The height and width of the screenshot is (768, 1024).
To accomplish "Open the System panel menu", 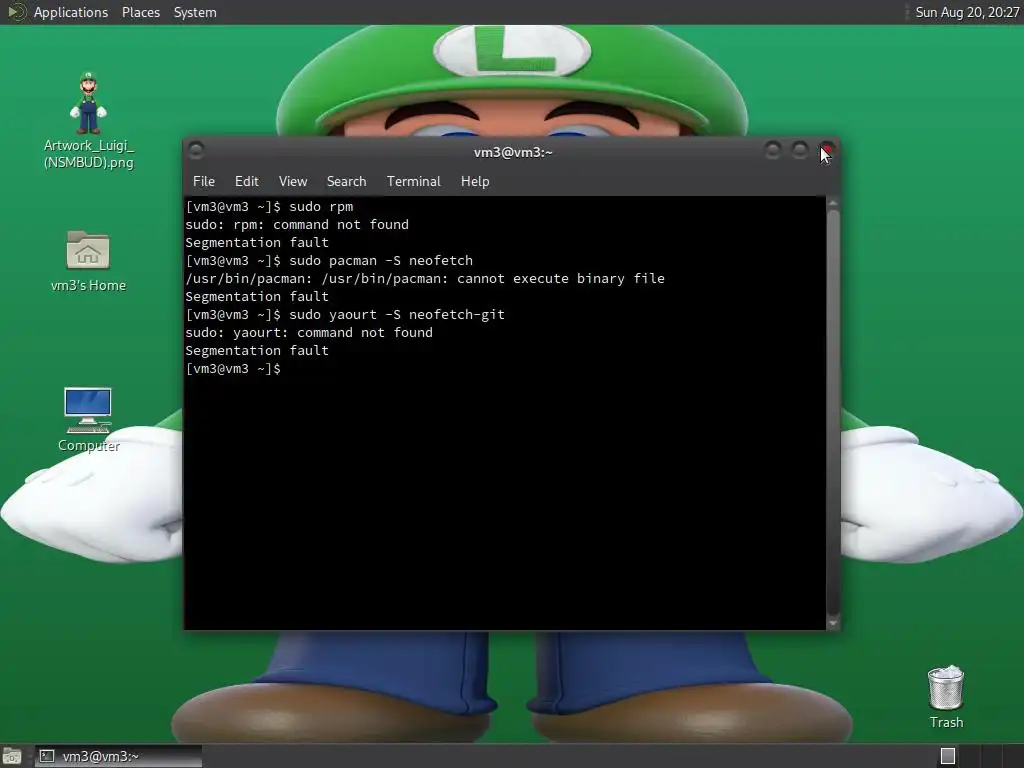I will coord(195,12).
